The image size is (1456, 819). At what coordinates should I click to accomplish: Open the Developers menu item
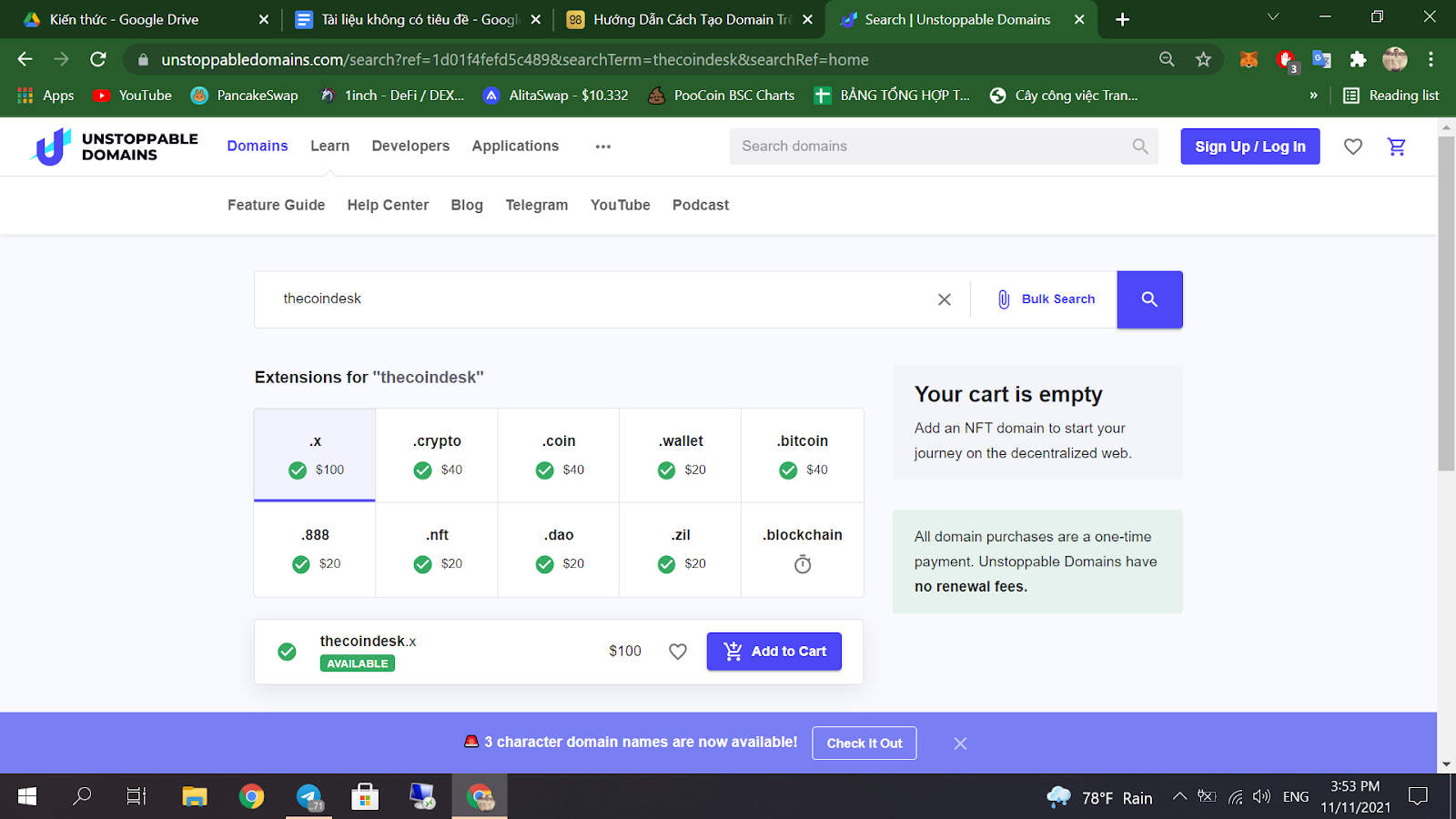click(x=410, y=146)
